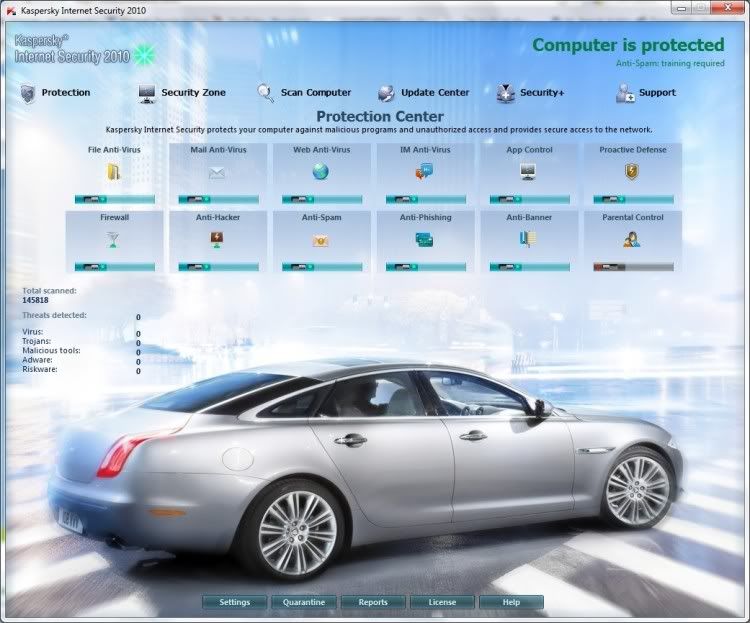Open the Help button

[x=511, y=602]
